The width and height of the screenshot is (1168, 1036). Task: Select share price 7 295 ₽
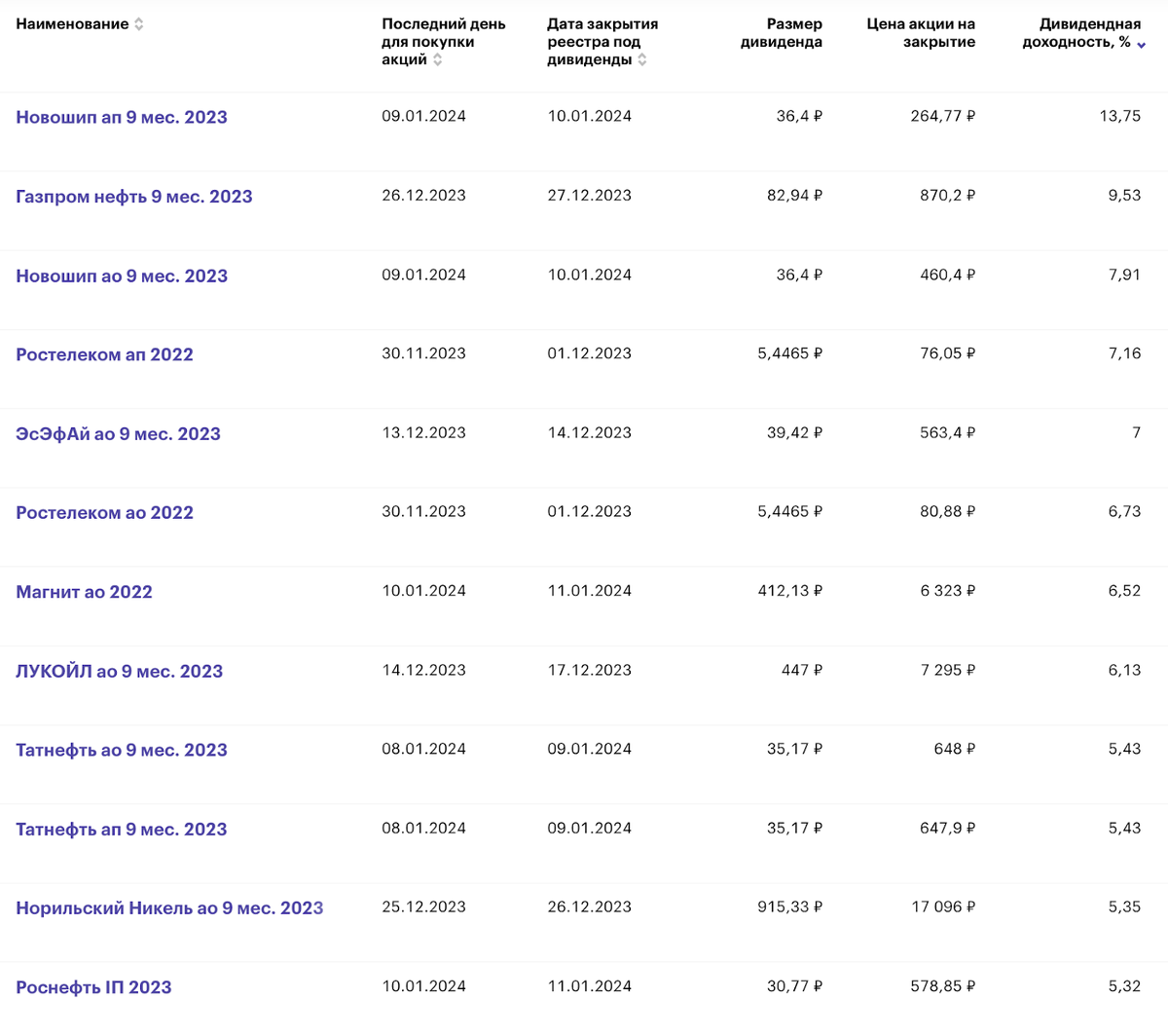point(948,670)
